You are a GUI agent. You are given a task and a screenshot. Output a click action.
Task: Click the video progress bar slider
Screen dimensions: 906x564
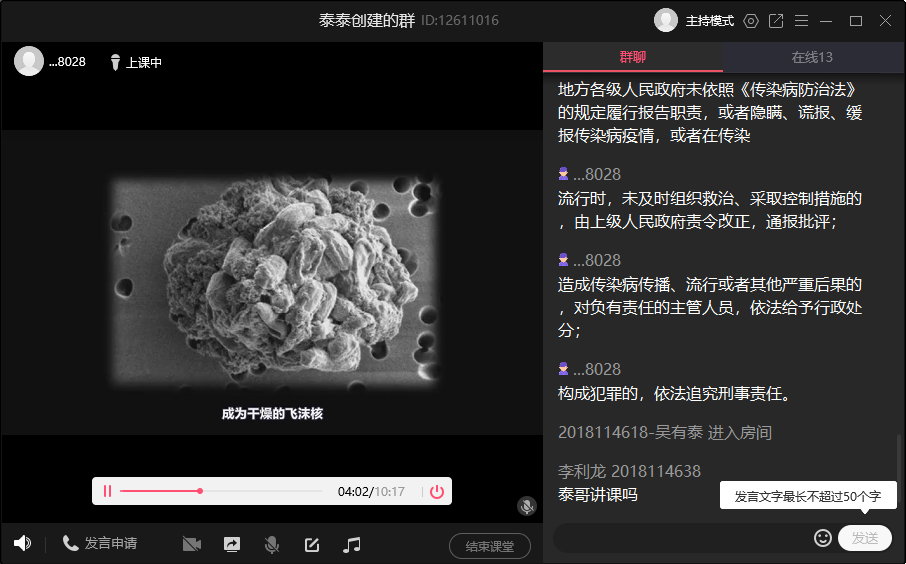(x=200, y=491)
